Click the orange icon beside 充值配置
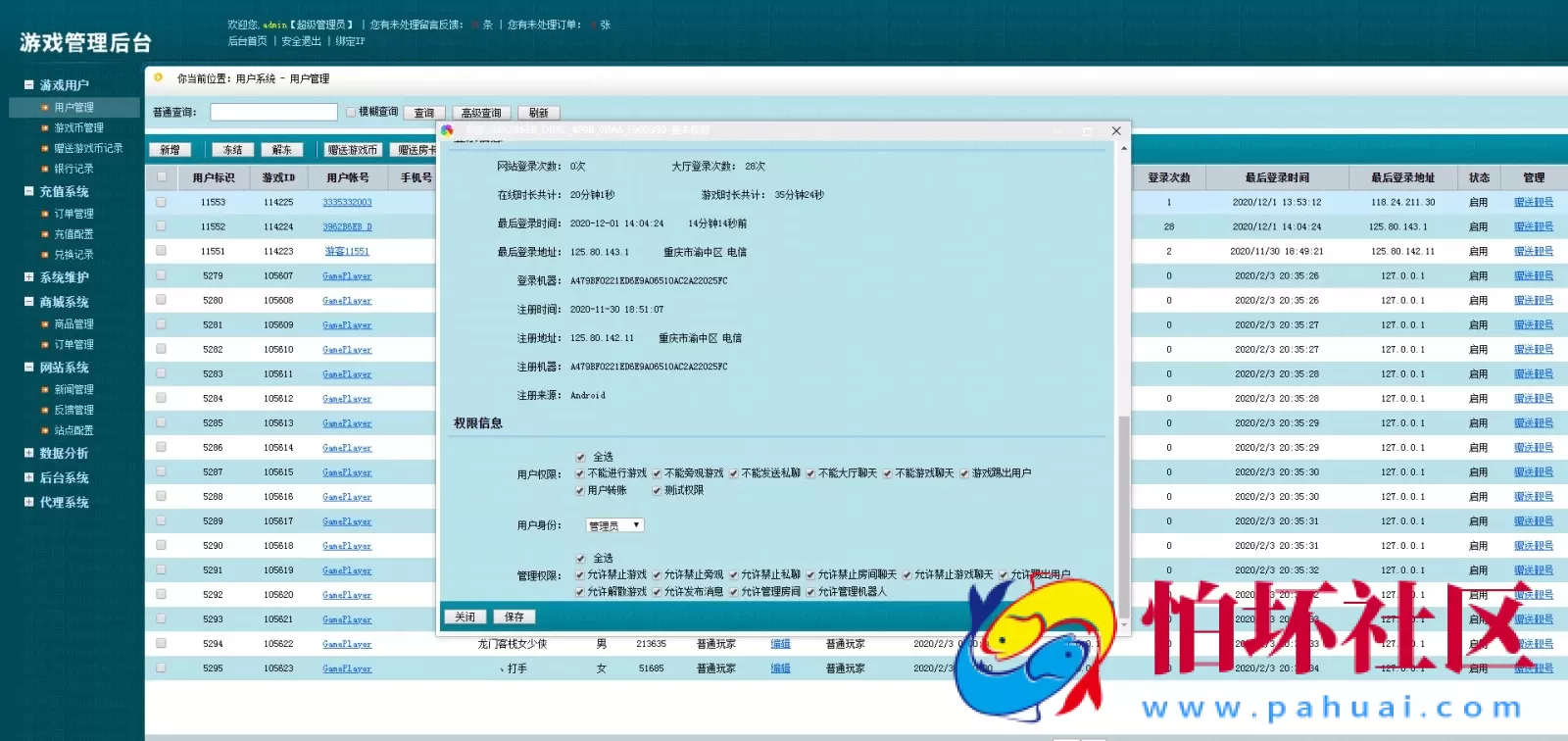1568x741 pixels. (x=45, y=235)
